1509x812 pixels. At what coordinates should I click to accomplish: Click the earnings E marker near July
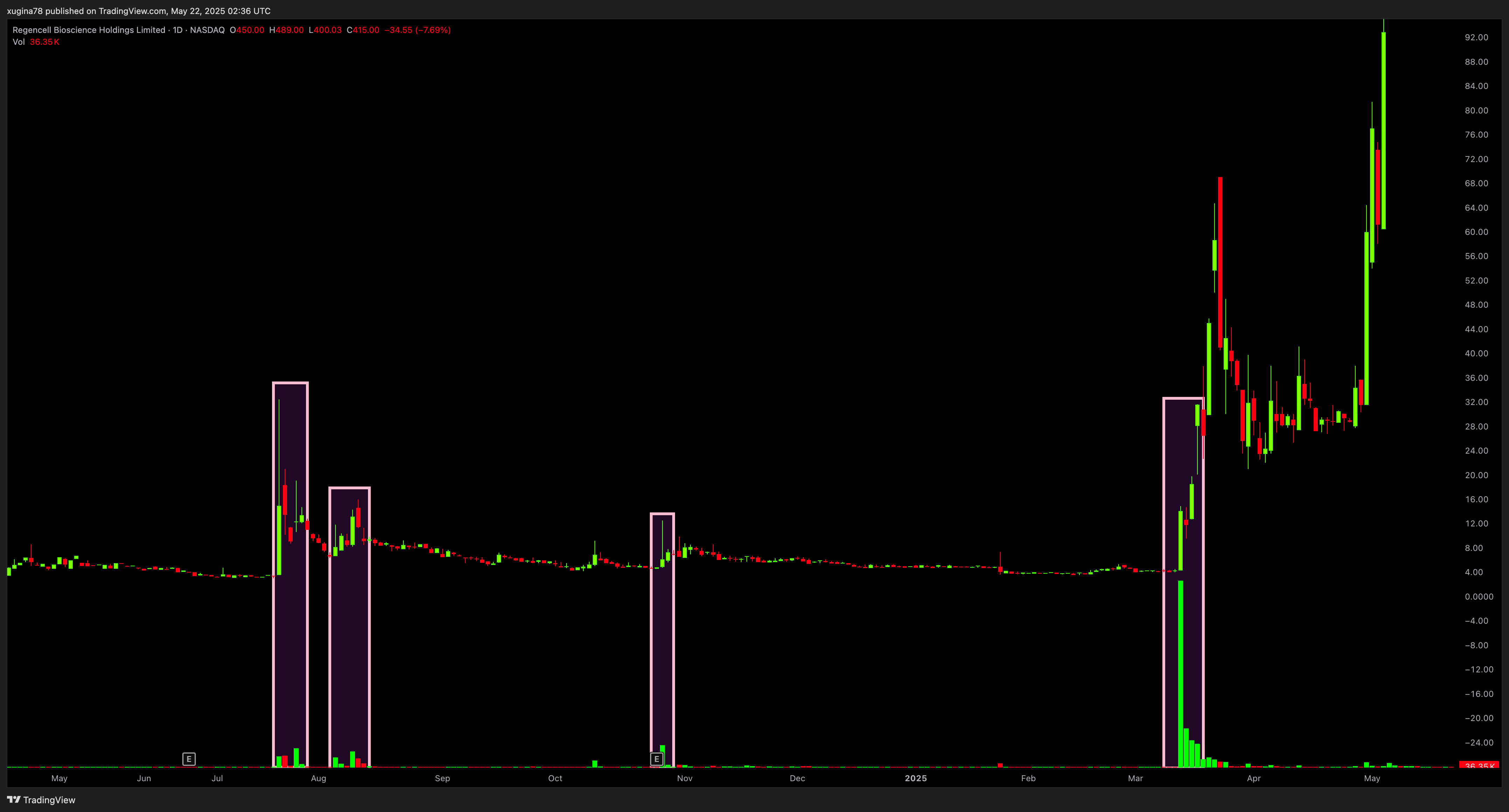coord(189,759)
